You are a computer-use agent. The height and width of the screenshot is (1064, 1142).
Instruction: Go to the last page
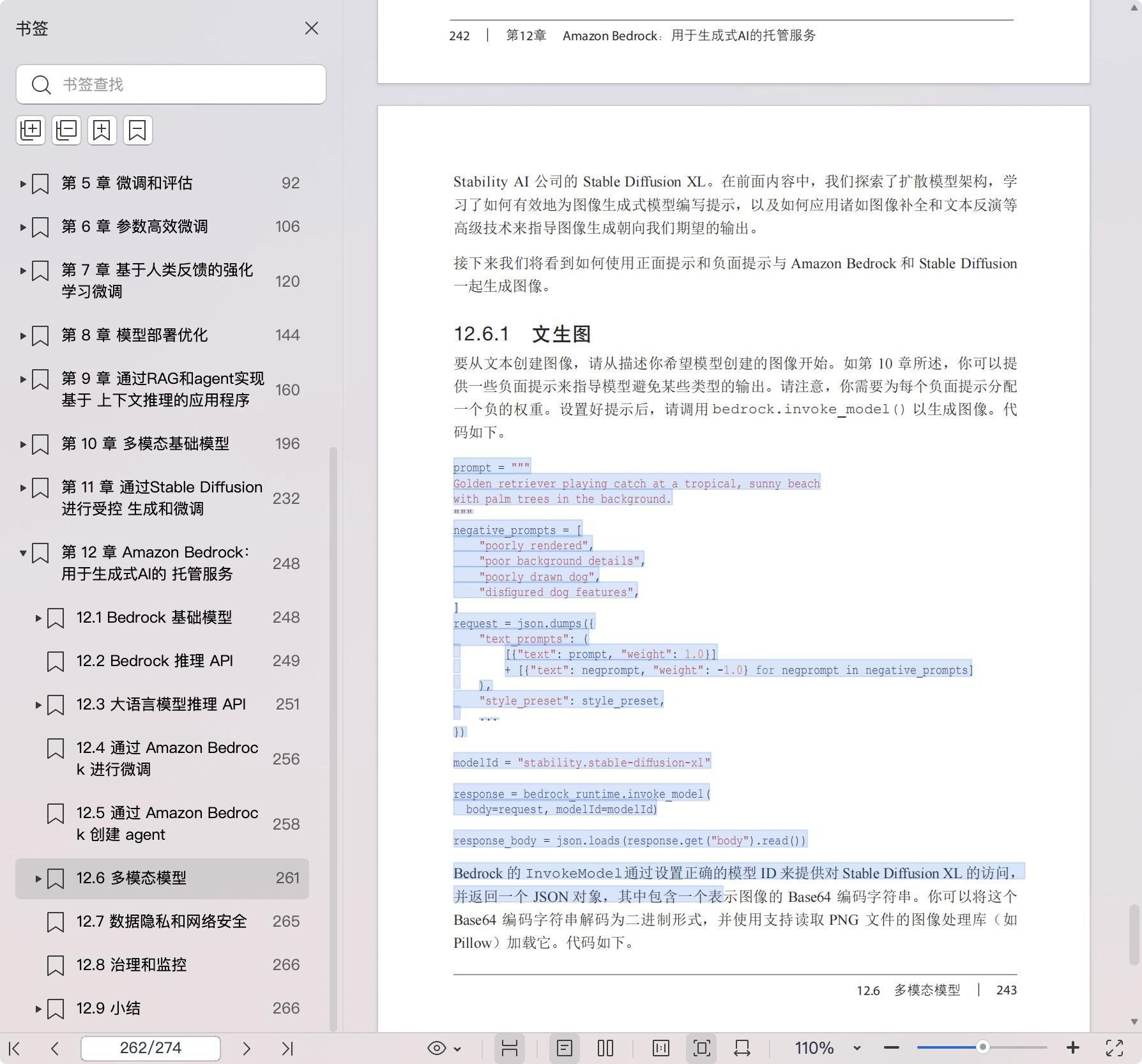(287, 1048)
